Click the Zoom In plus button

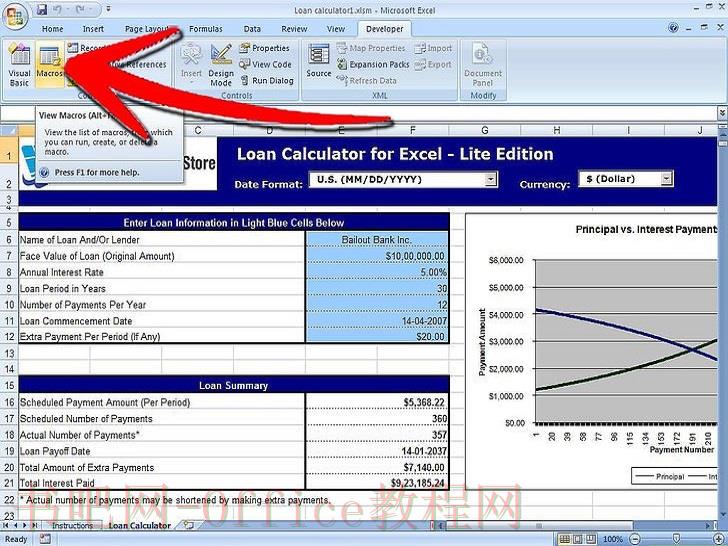point(717,539)
